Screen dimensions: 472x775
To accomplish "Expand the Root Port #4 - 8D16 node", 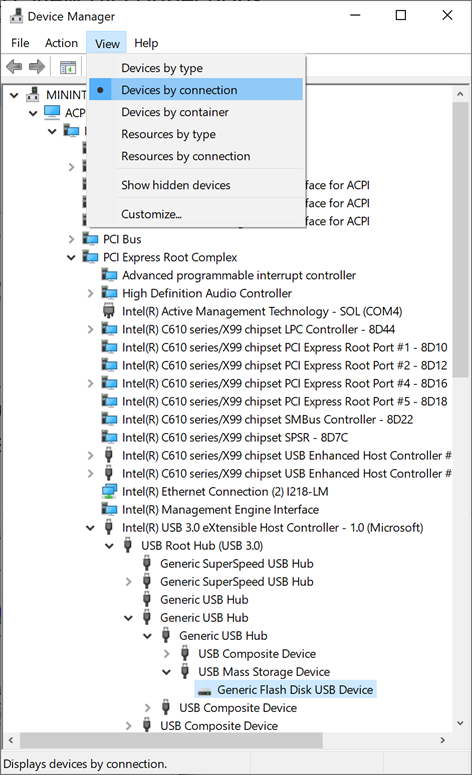I will (x=90, y=384).
